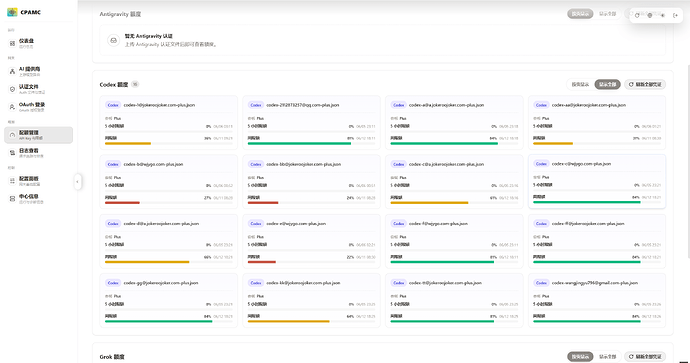Click weekly quota bar of codex-h@jokerocjoker card

coord(169,143)
